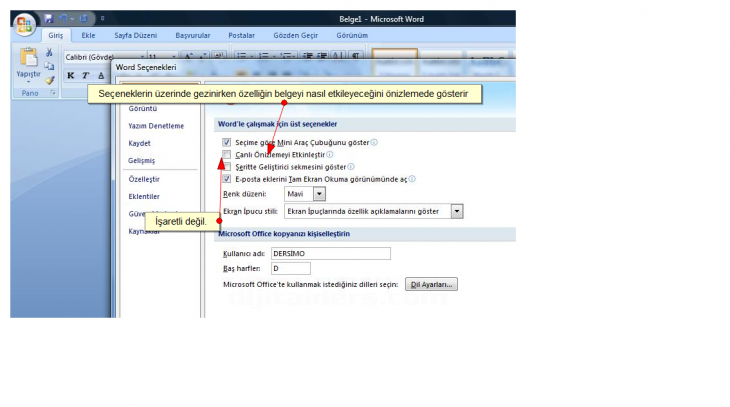Toggle italic with the T button
Image resolution: width=730 pixels, height=407 pixels.
(85, 75)
